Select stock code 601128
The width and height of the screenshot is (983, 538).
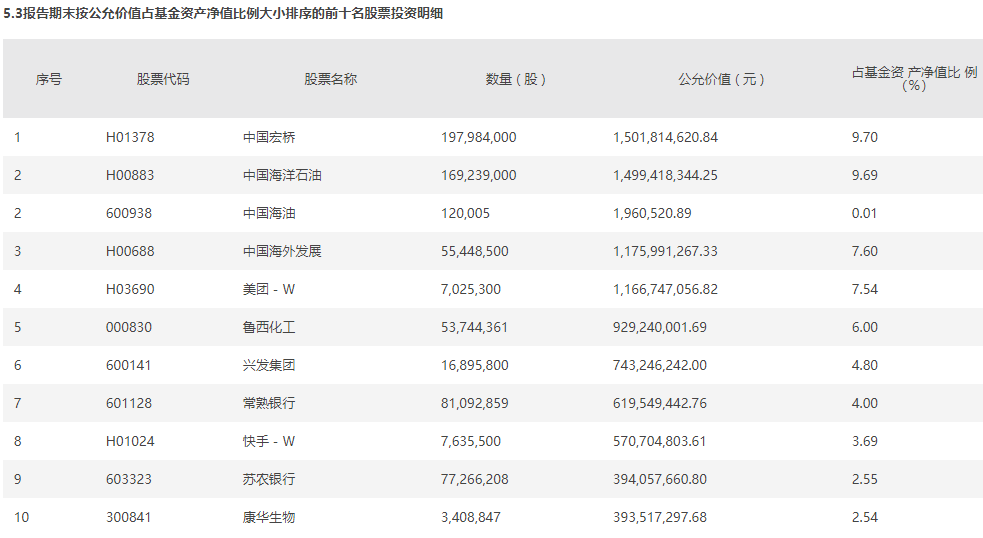(129, 404)
